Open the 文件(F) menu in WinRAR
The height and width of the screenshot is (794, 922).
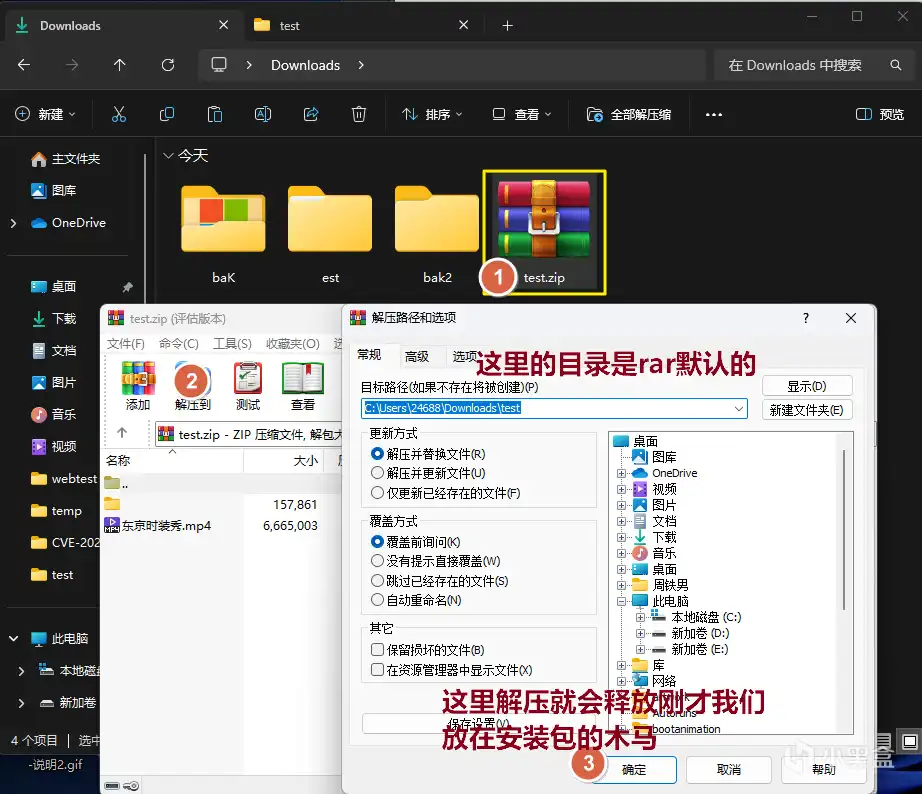tap(126, 343)
